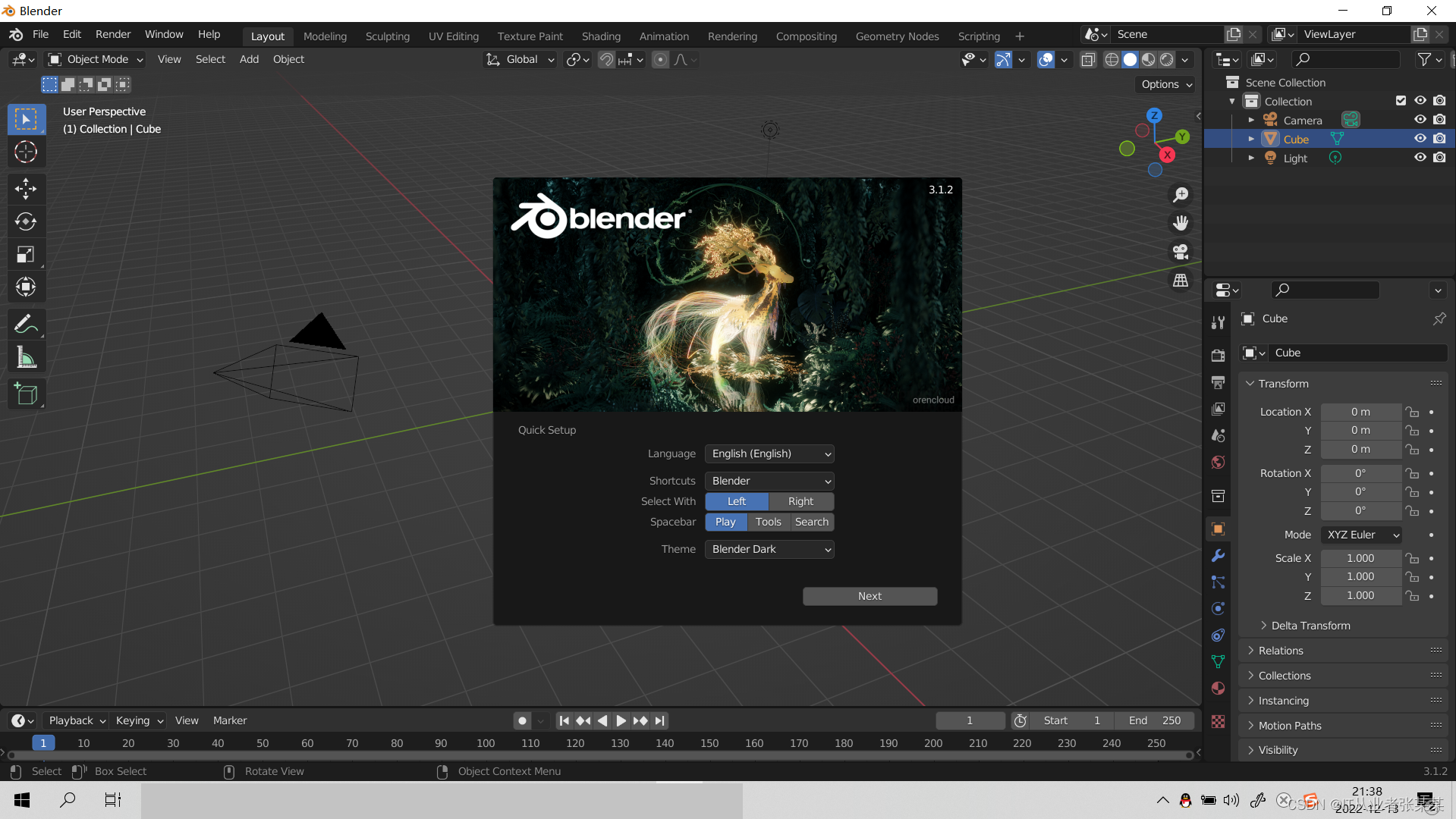The width and height of the screenshot is (1456, 819).
Task: Open the Shortcuts dropdown
Action: tap(769, 481)
